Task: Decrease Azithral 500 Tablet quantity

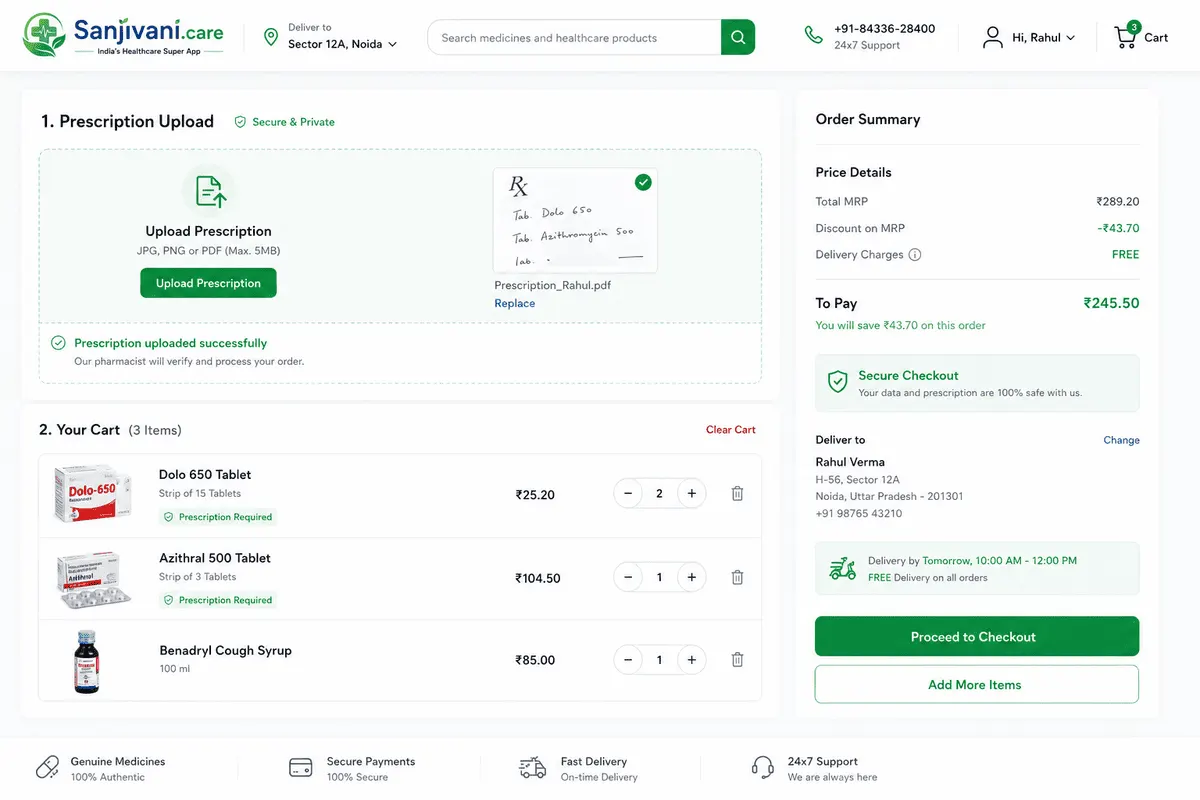Action: [628, 577]
